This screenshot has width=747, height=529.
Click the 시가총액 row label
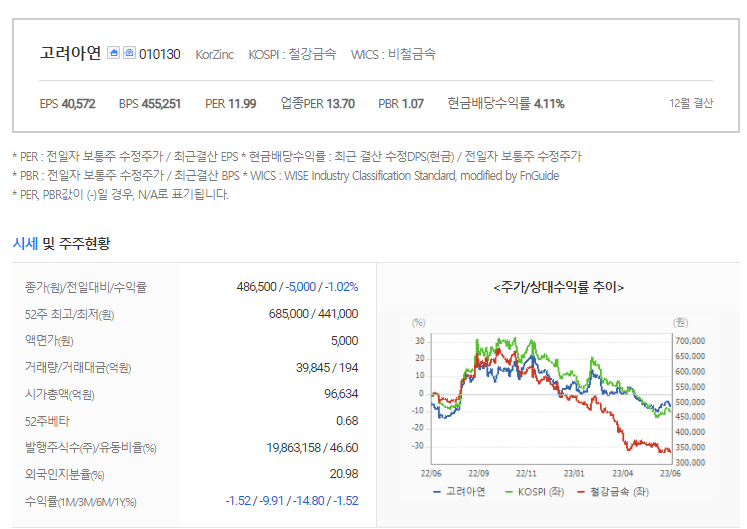(x=60, y=394)
